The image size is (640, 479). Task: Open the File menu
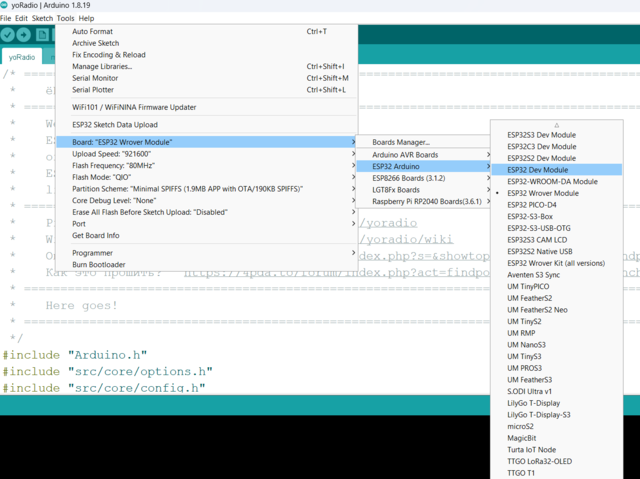tap(6, 18)
